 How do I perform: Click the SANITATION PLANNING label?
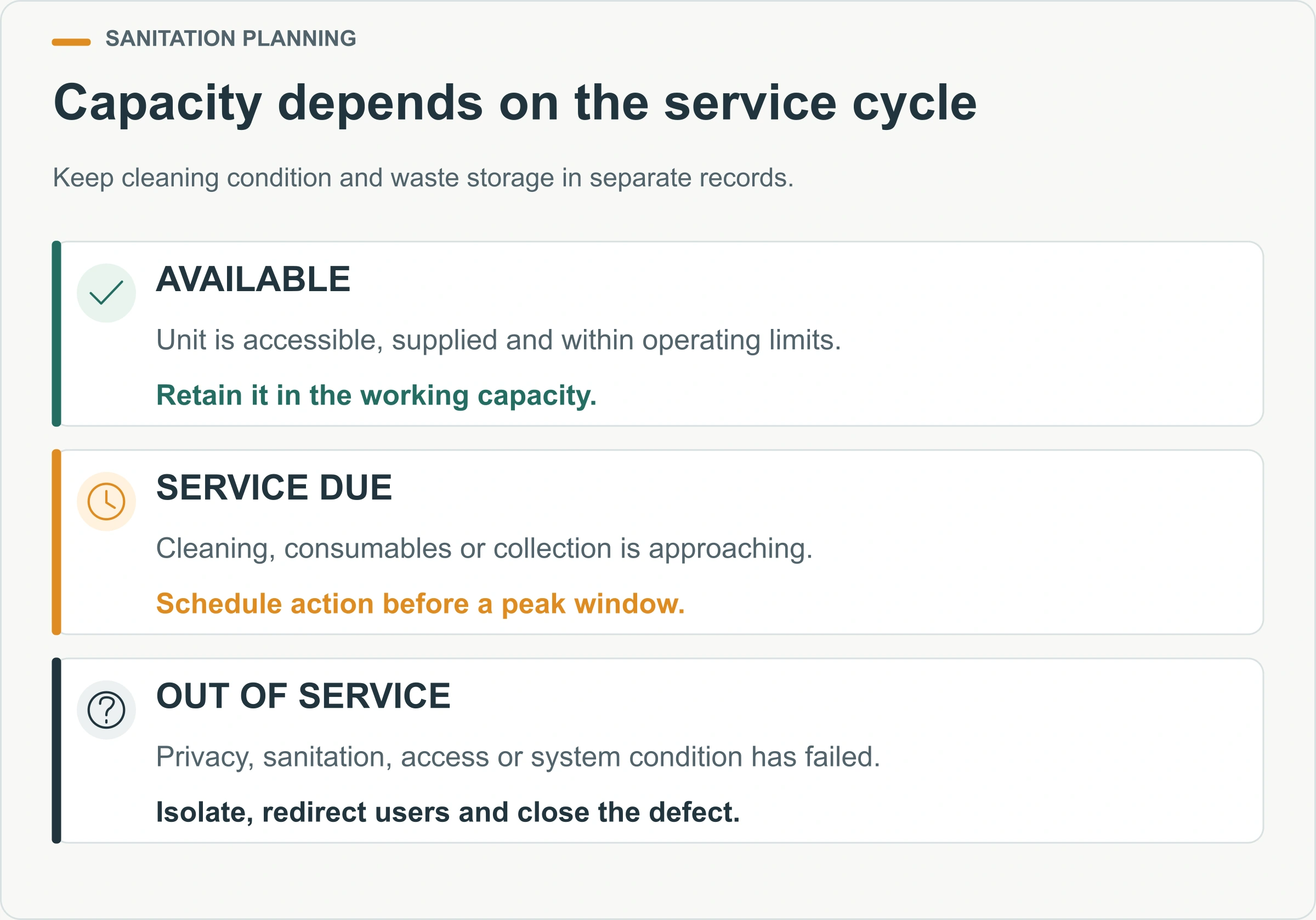click(x=231, y=39)
